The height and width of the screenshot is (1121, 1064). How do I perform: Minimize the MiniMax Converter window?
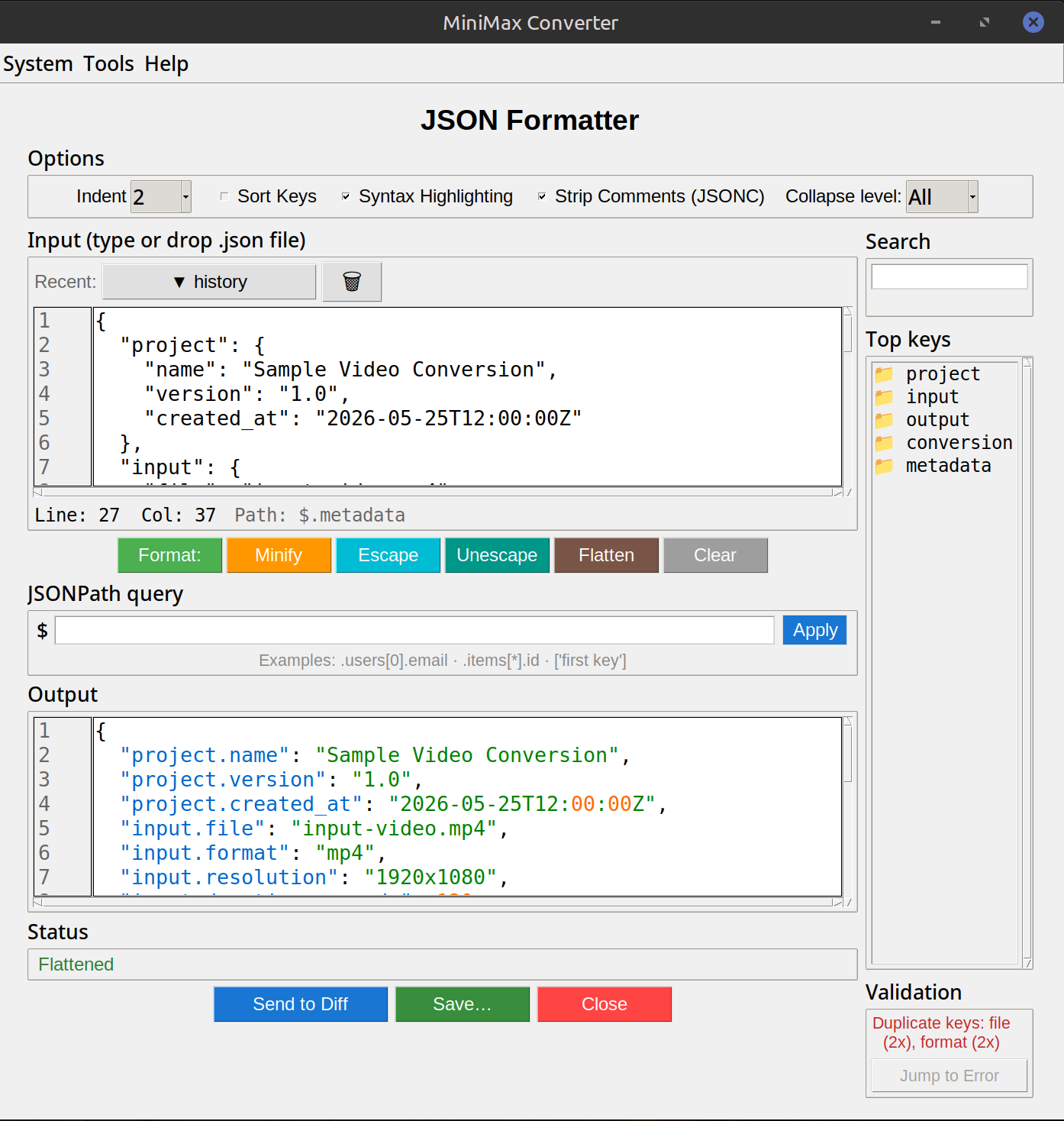(936, 22)
